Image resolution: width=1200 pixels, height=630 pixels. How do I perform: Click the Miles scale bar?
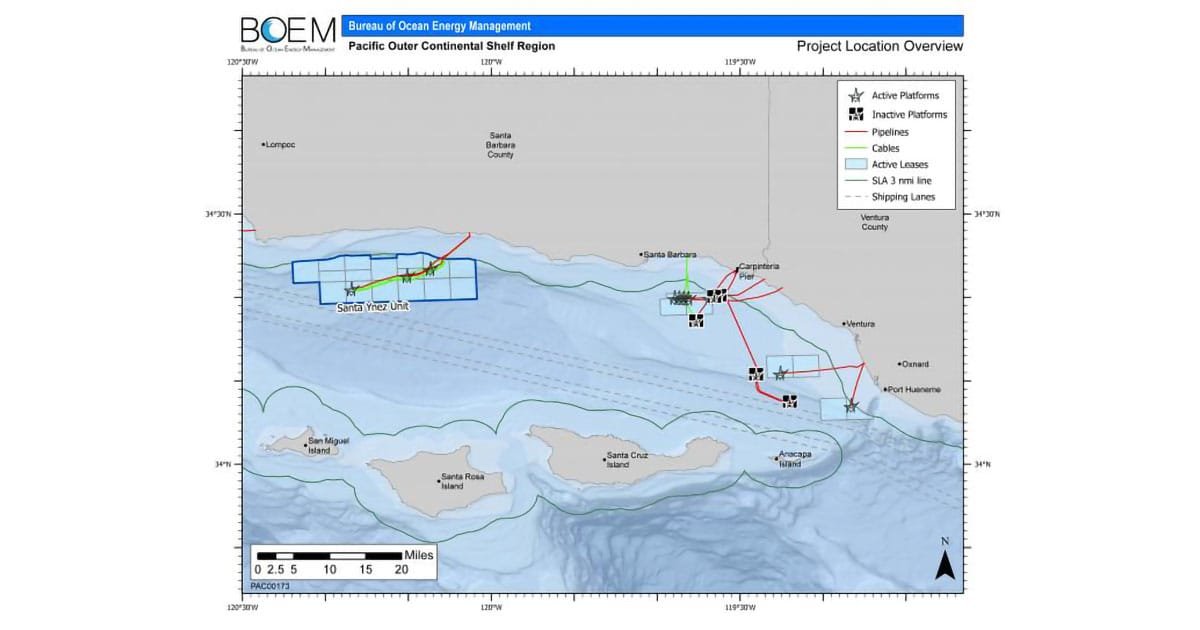pos(330,554)
